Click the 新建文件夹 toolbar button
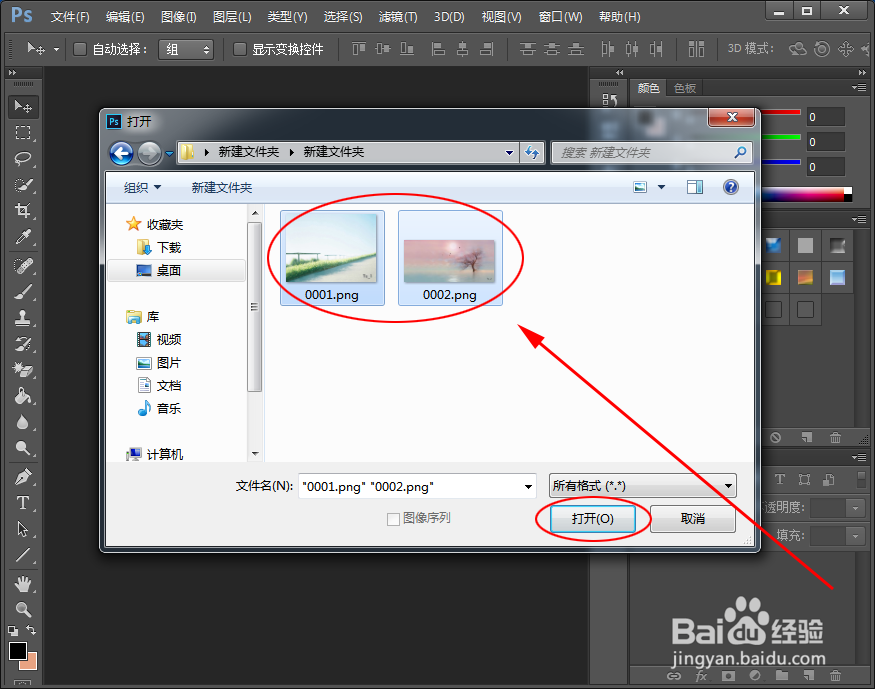The height and width of the screenshot is (689, 875). (222, 187)
